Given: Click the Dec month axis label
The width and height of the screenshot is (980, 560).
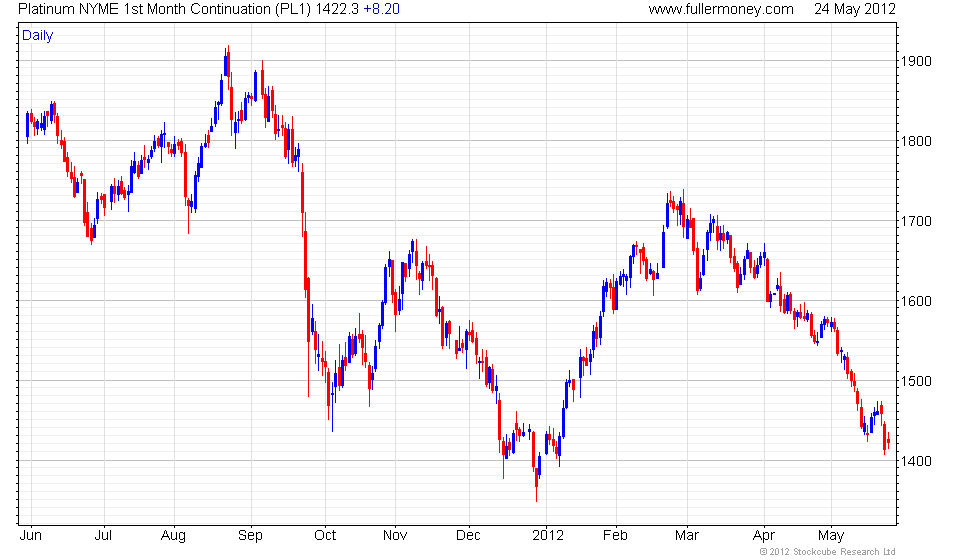Looking at the screenshot, I should (x=468, y=536).
